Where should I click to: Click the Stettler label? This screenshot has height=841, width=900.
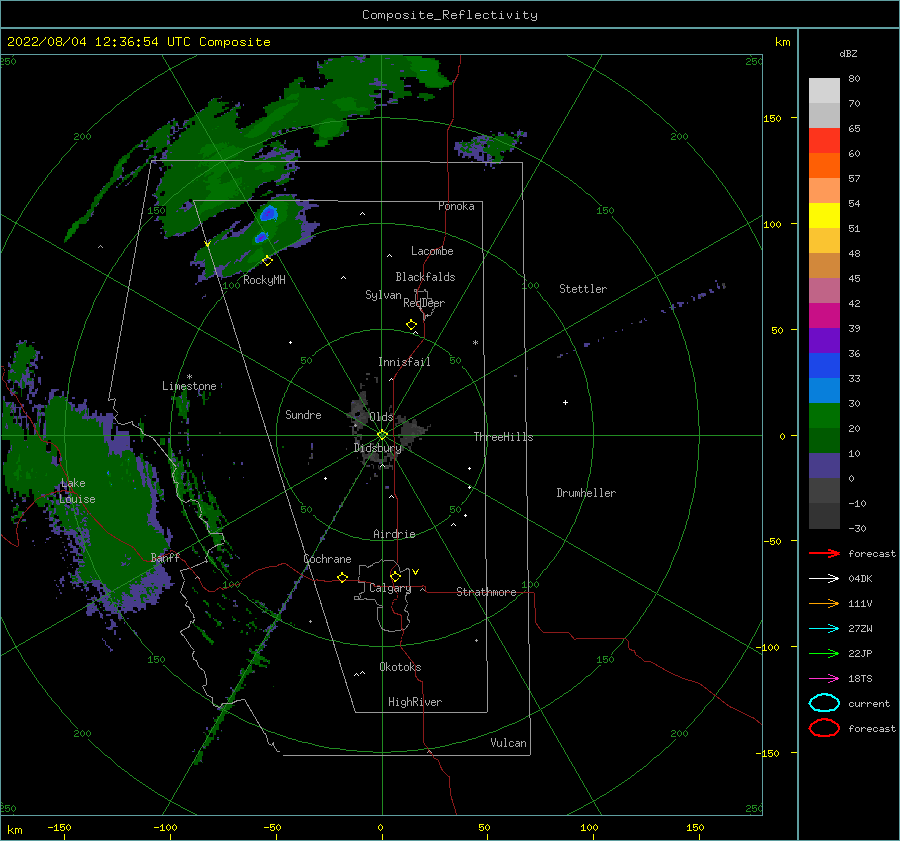[583, 289]
